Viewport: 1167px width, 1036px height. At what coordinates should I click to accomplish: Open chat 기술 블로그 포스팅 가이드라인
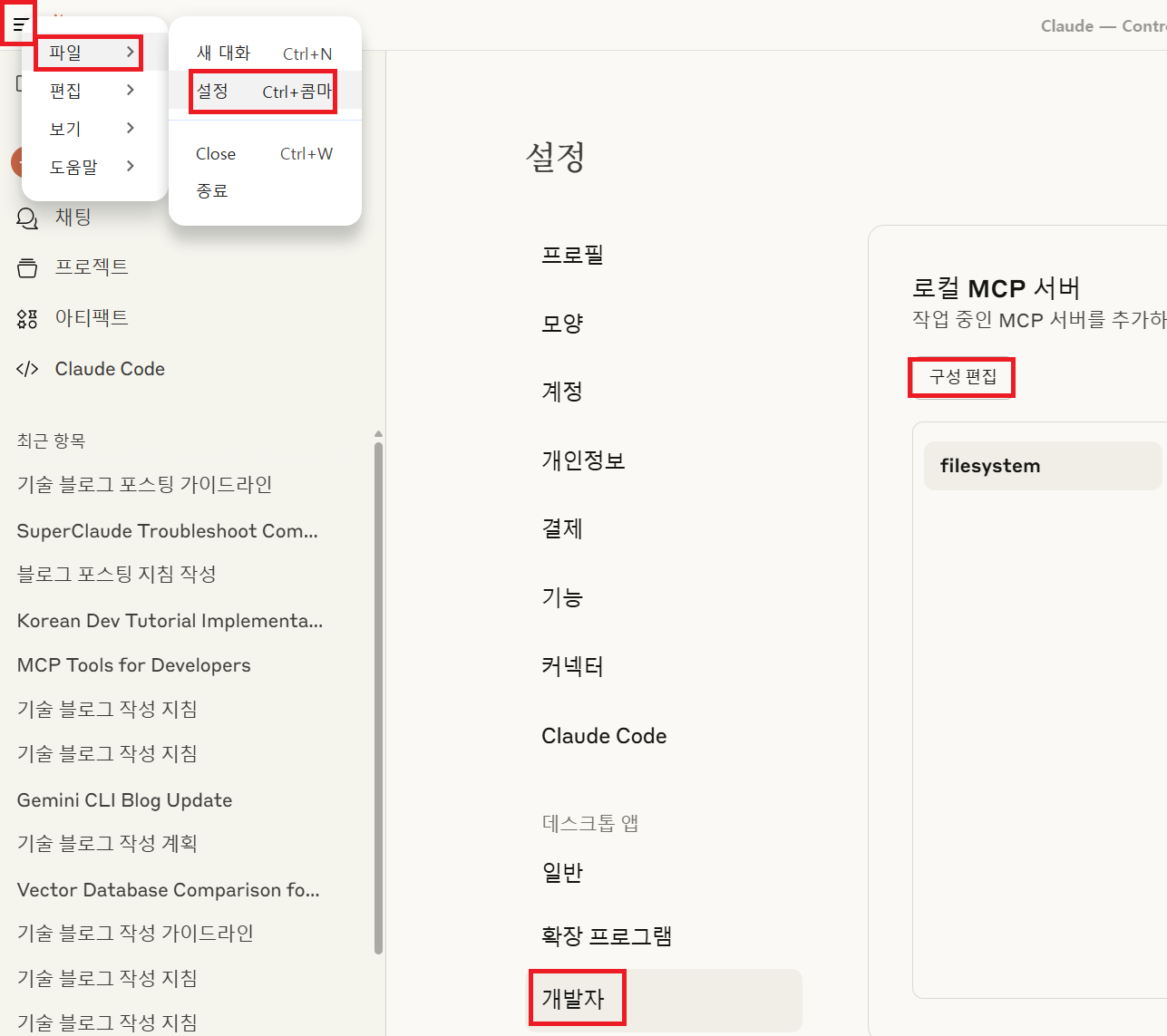(x=145, y=485)
